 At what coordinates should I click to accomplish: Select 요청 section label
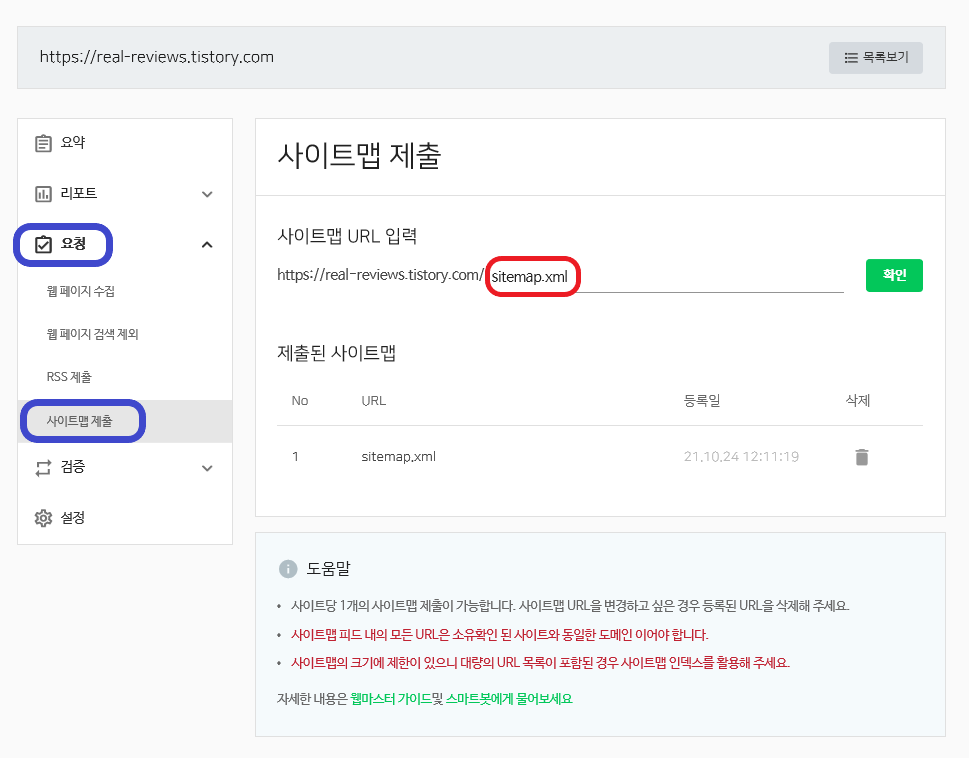tap(73, 244)
